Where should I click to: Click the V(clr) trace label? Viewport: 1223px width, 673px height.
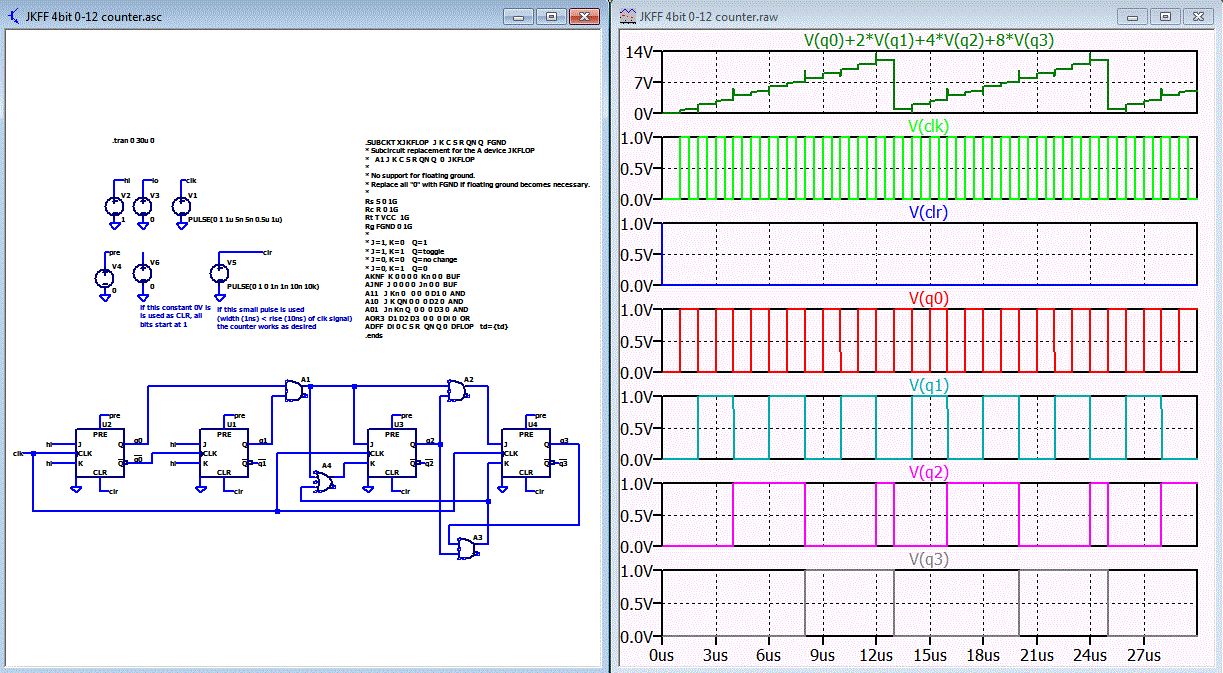tap(929, 212)
